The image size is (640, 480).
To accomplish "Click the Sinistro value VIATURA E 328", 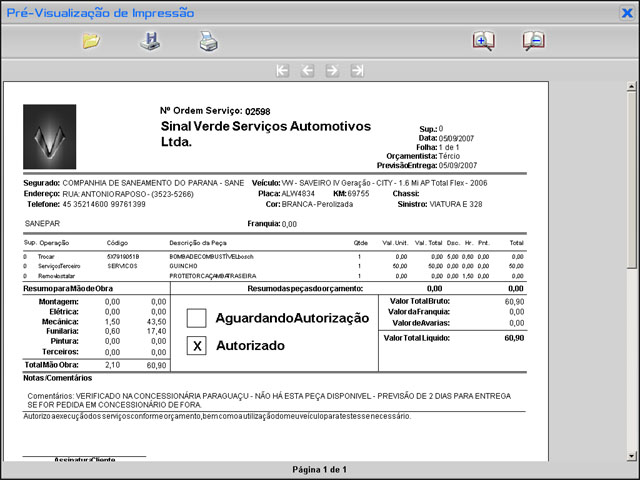I will pyautogui.click(x=456, y=204).
